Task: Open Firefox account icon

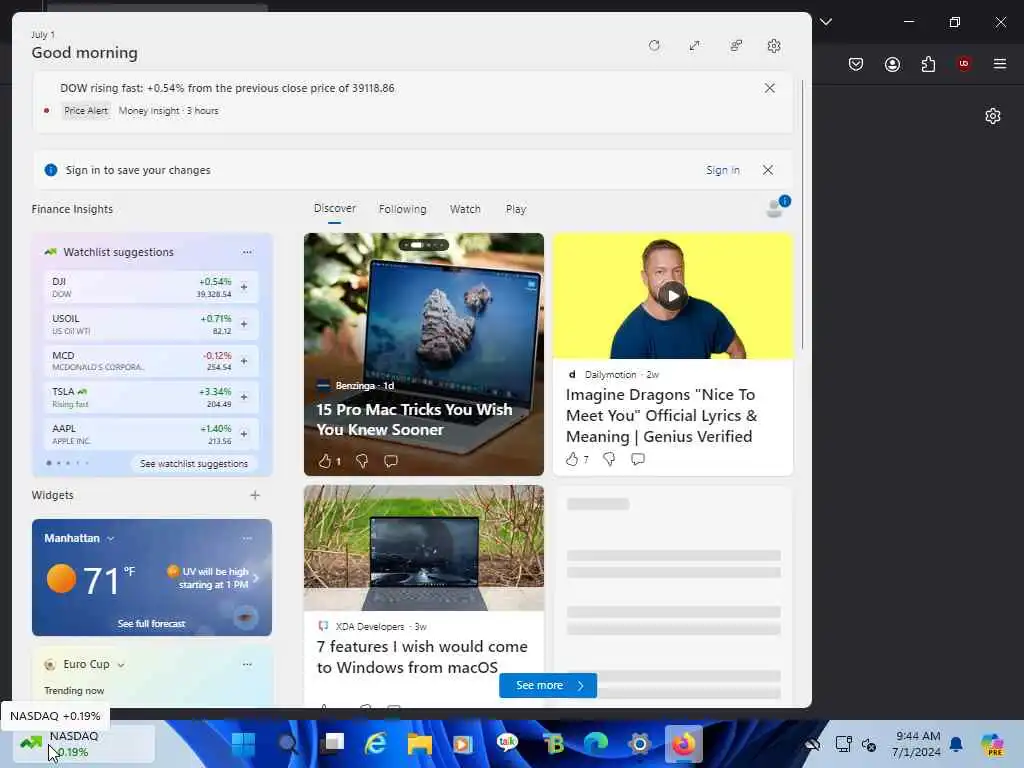Action: click(x=892, y=64)
